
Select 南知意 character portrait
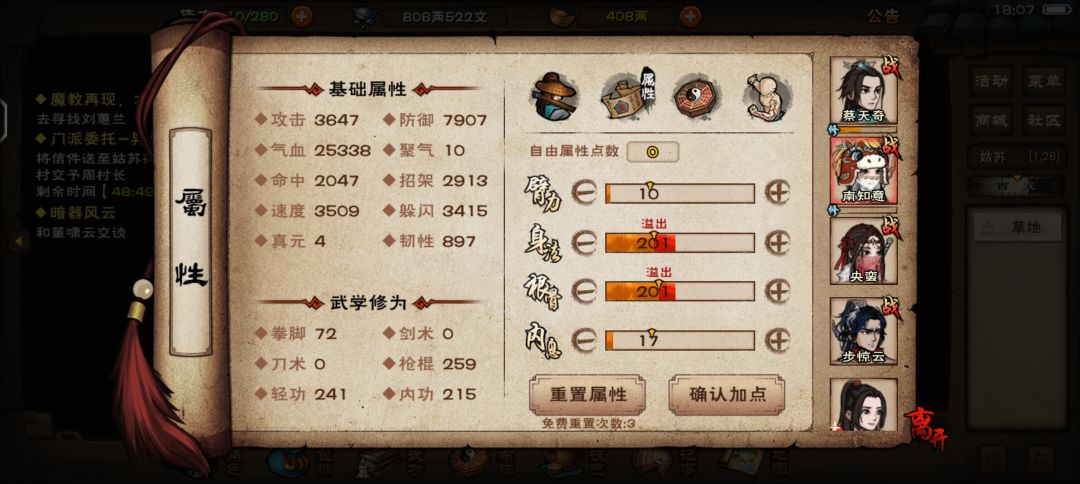tap(864, 169)
